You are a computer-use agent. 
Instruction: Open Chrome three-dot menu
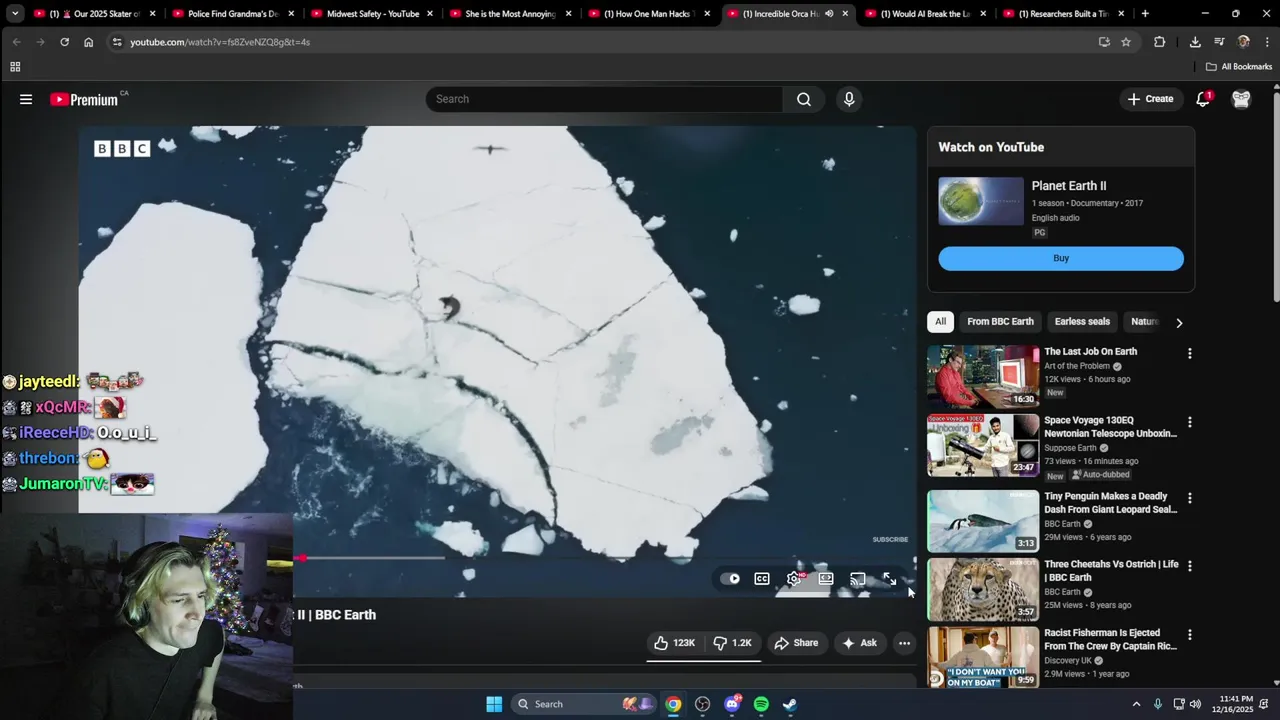click(1267, 42)
